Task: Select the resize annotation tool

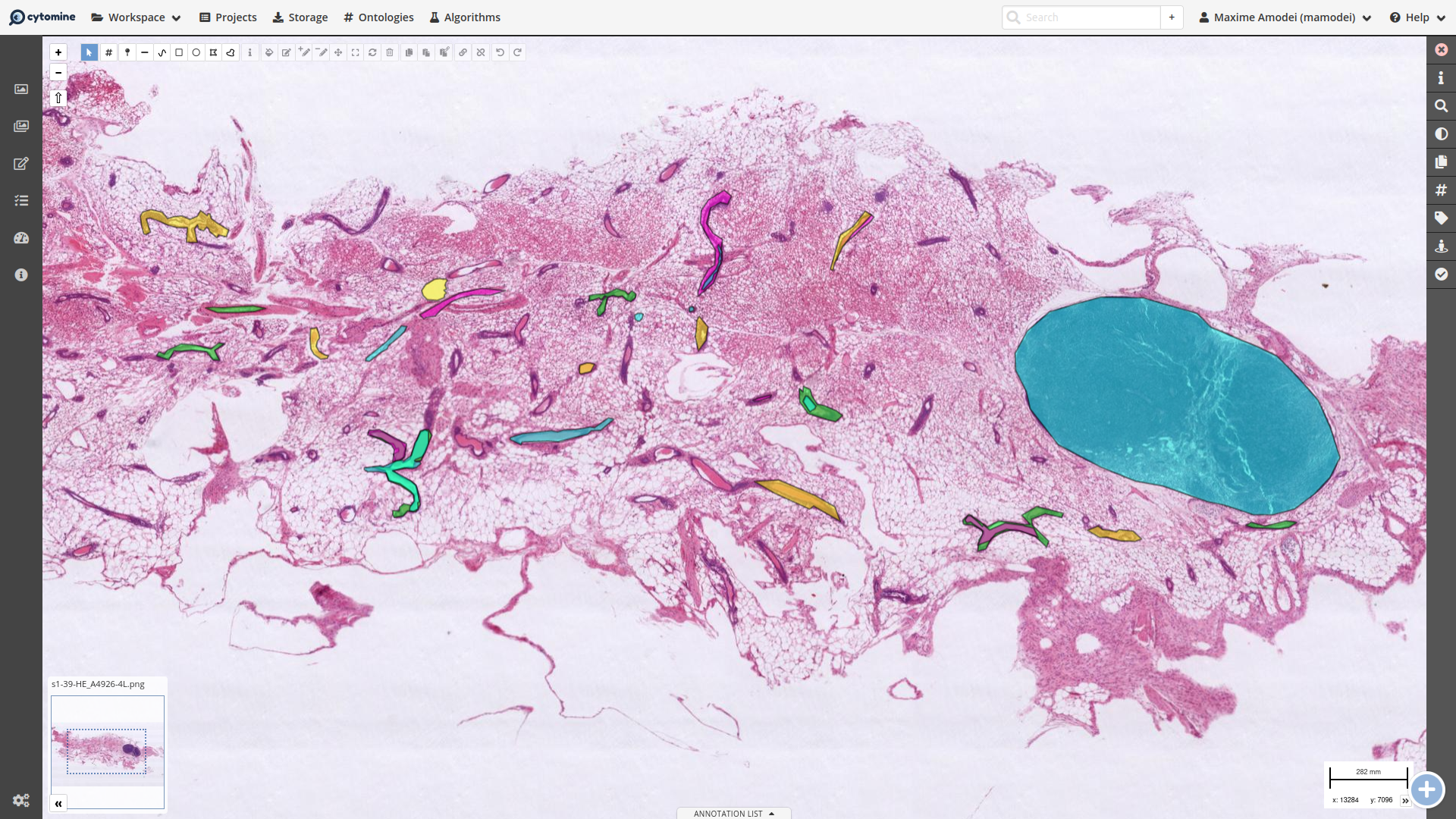Action: (x=356, y=52)
